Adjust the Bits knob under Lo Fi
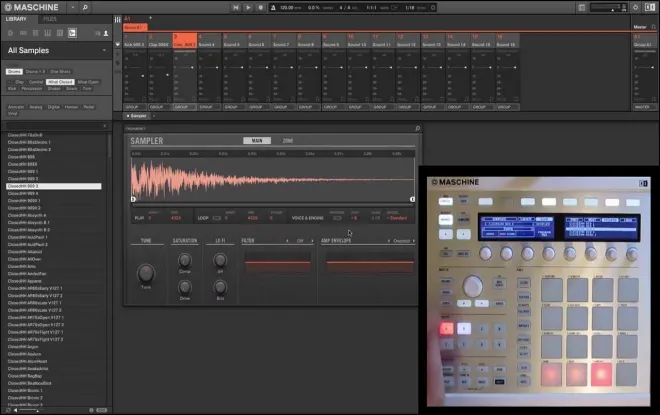Image resolution: width=660 pixels, height=415 pixels. click(x=220, y=287)
